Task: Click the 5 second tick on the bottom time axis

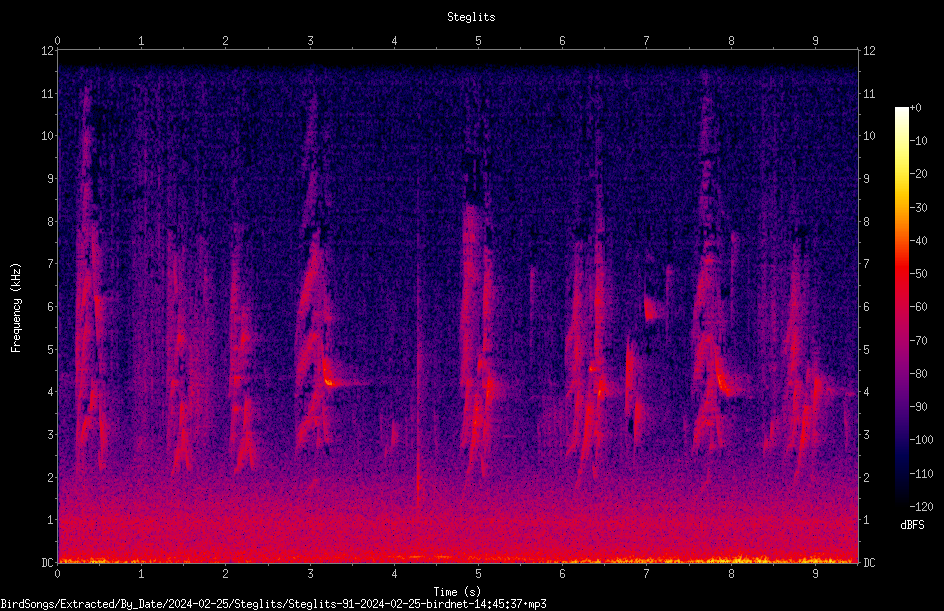Action: pos(478,574)
